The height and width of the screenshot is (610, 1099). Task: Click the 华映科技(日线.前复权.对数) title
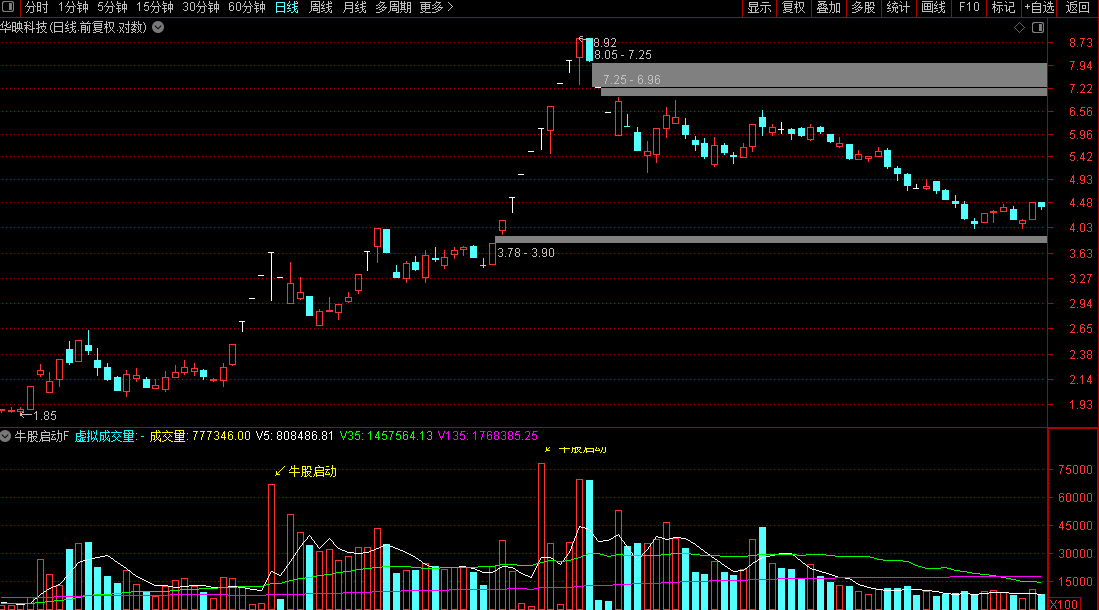click(x=74, y=27)
